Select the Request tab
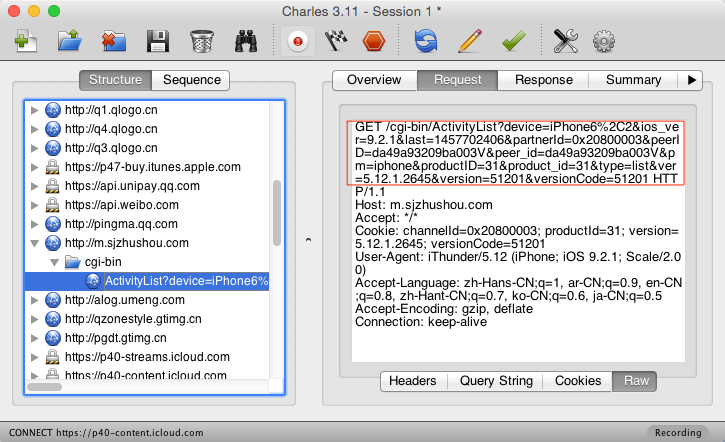Viewport: 725px width, 442px height. [x=457, y=80]
